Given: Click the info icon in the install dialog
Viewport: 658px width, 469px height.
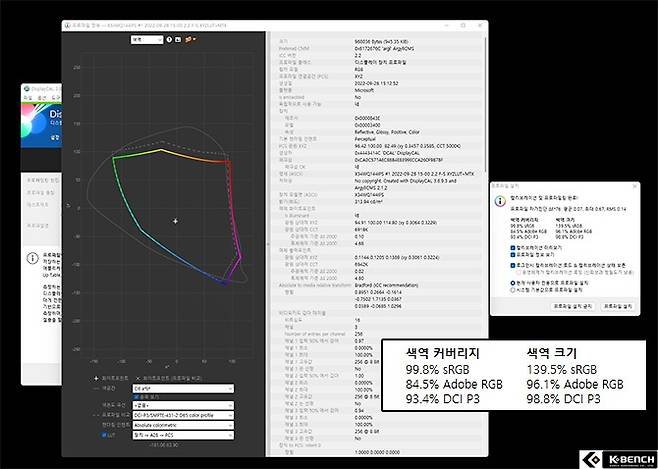Looking at the screenshot, I should pyautogui.click(x=498, y=203).
